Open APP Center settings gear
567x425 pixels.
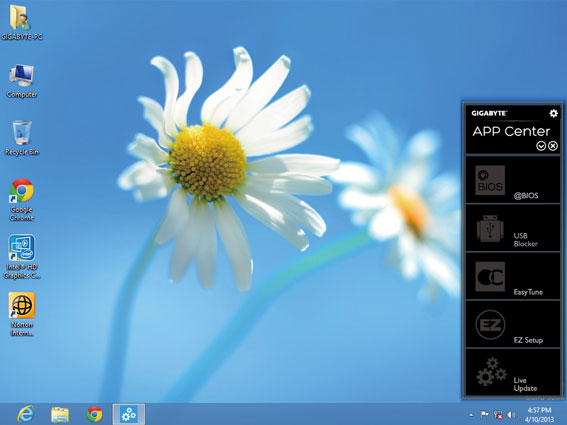pos(553,113)
